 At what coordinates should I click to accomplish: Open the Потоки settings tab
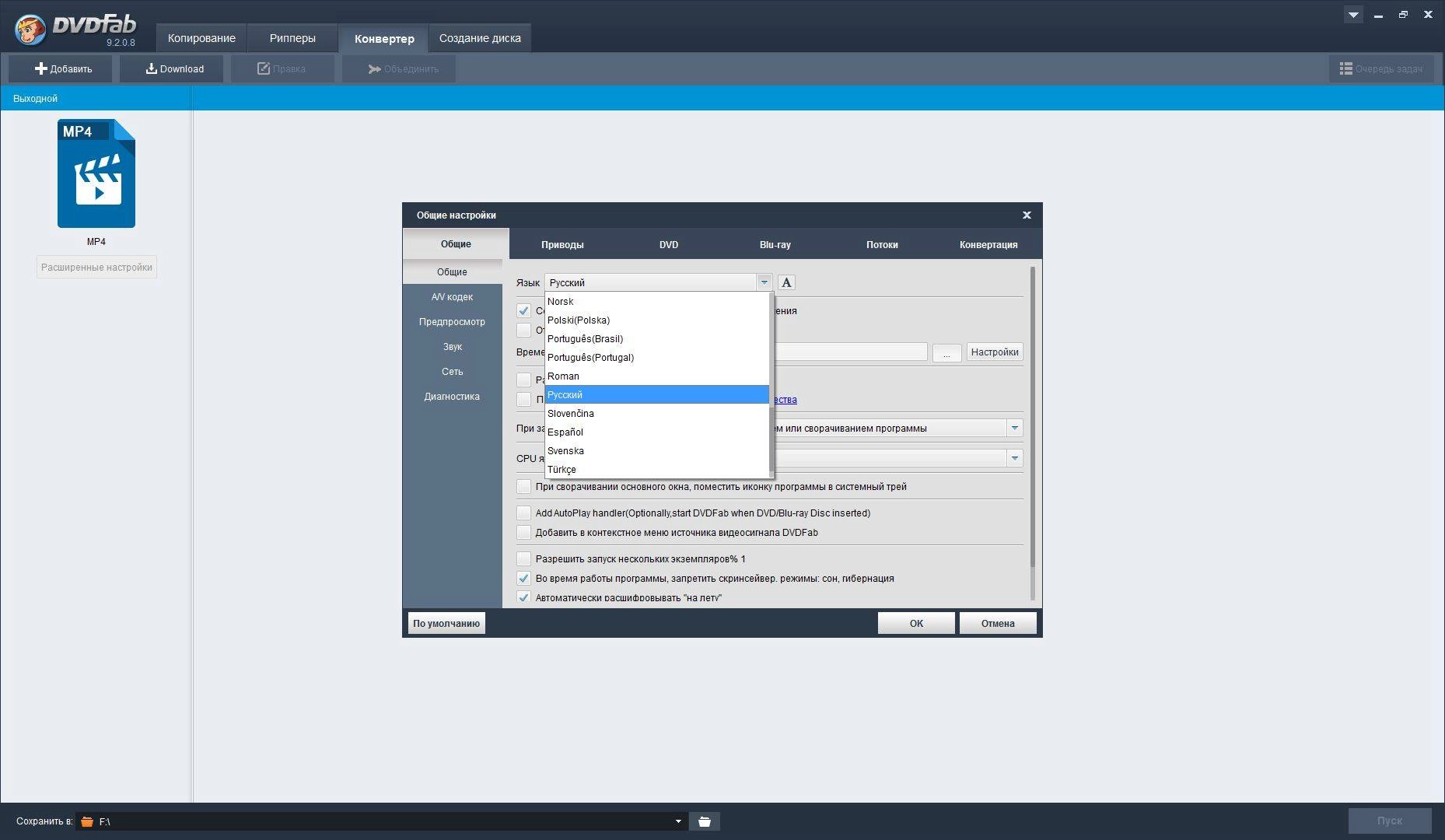coord(882,244)
